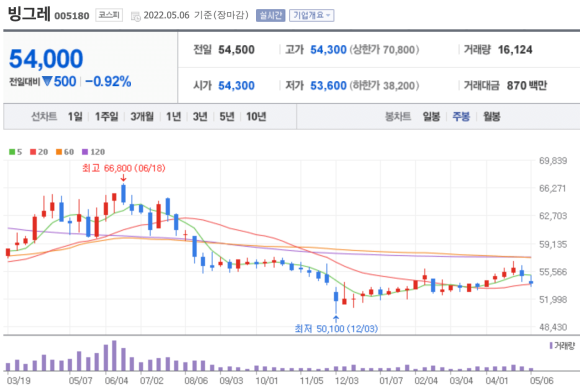This screenshot has width=580, height=389.
Task: Click the 48,430 y-axis price label
Action: (553, 327)
